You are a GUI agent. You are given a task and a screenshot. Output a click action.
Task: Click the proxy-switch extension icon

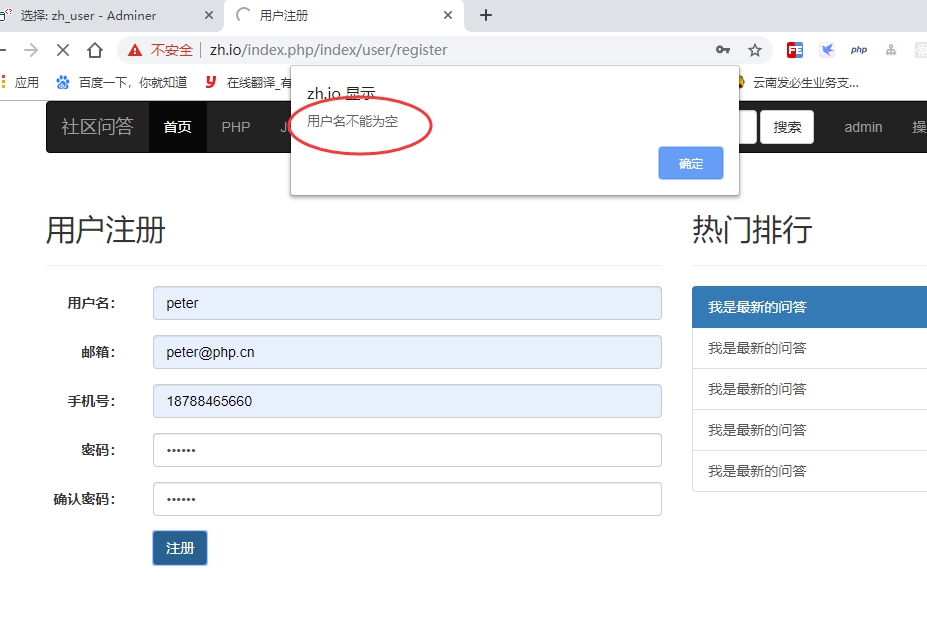tap(889, 49)
